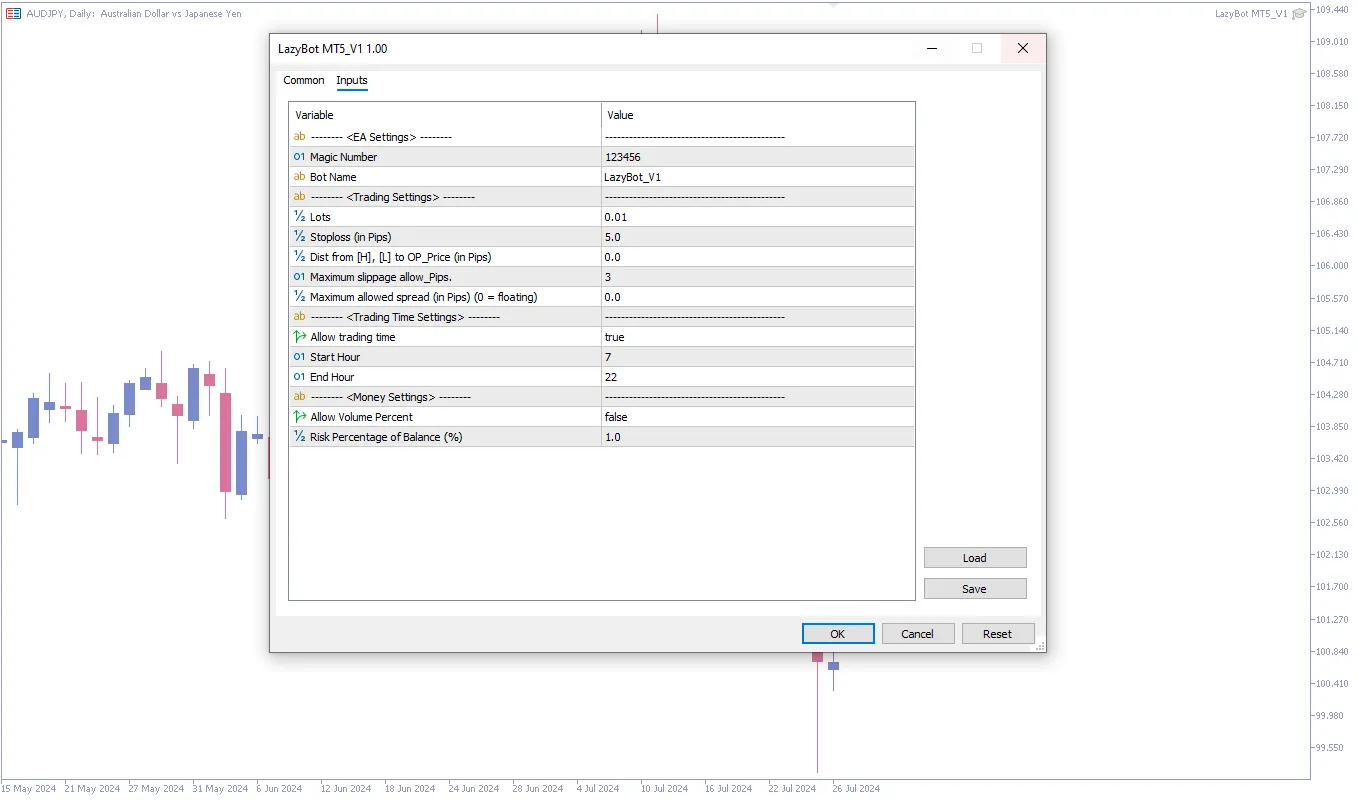1358x800 pixels.
Task: Click the 106.000 price on chart scale
Action: [1334, 266]
